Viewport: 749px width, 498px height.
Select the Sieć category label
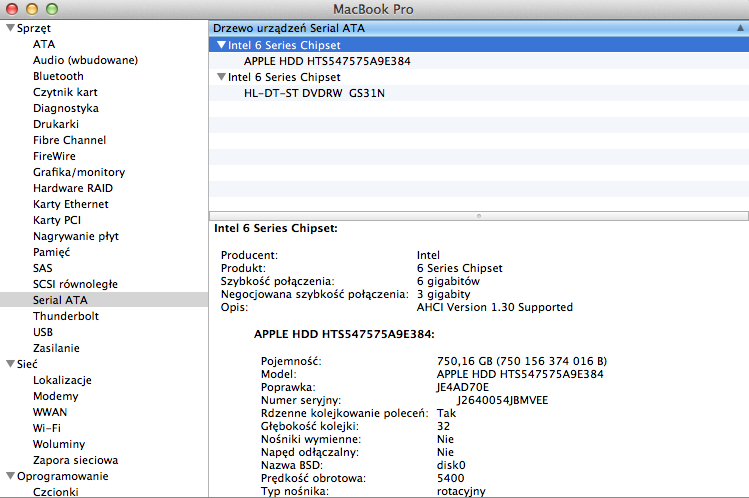pyautogui.click(x=27, y=364)
